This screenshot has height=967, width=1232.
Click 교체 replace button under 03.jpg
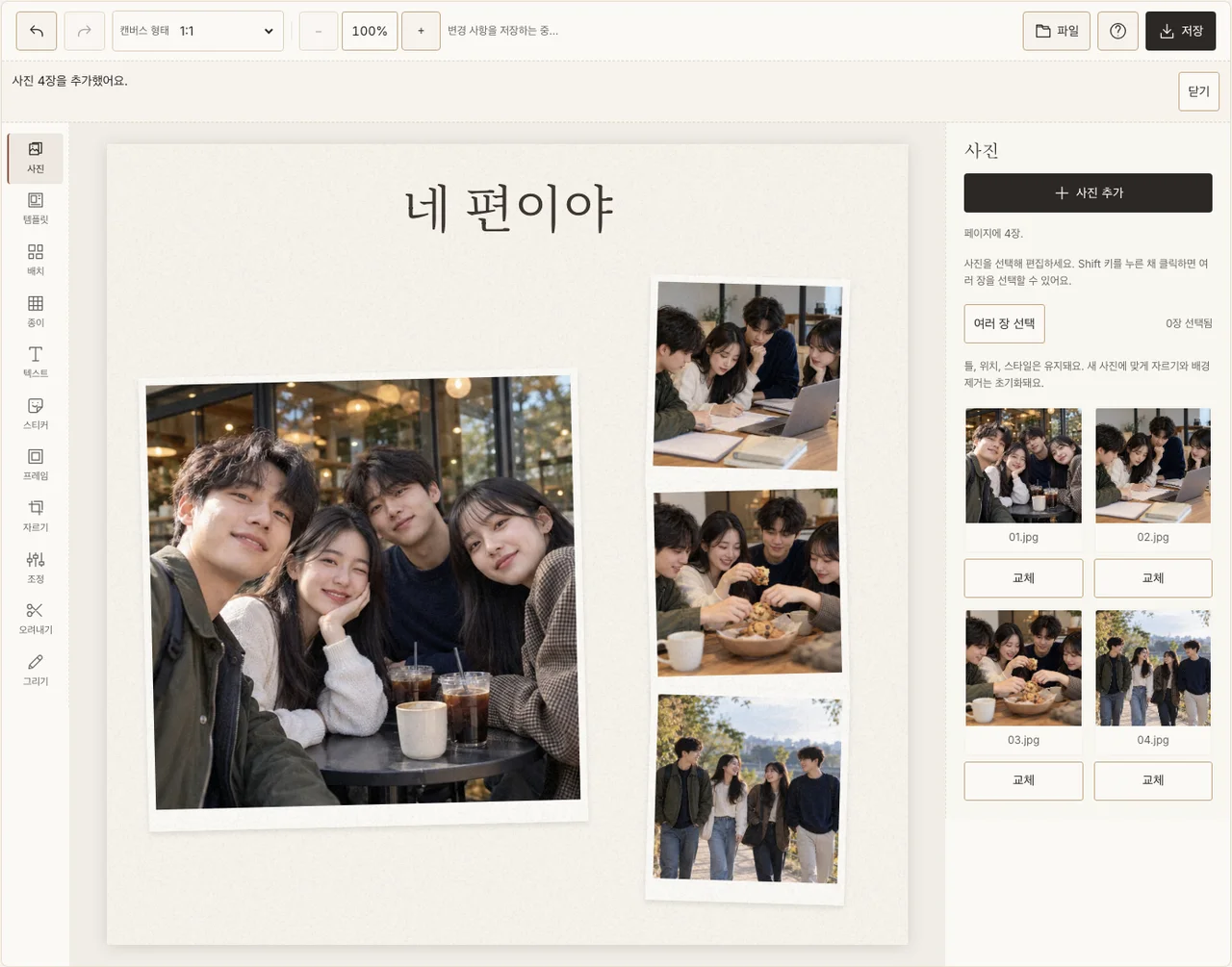point(1023,780)
